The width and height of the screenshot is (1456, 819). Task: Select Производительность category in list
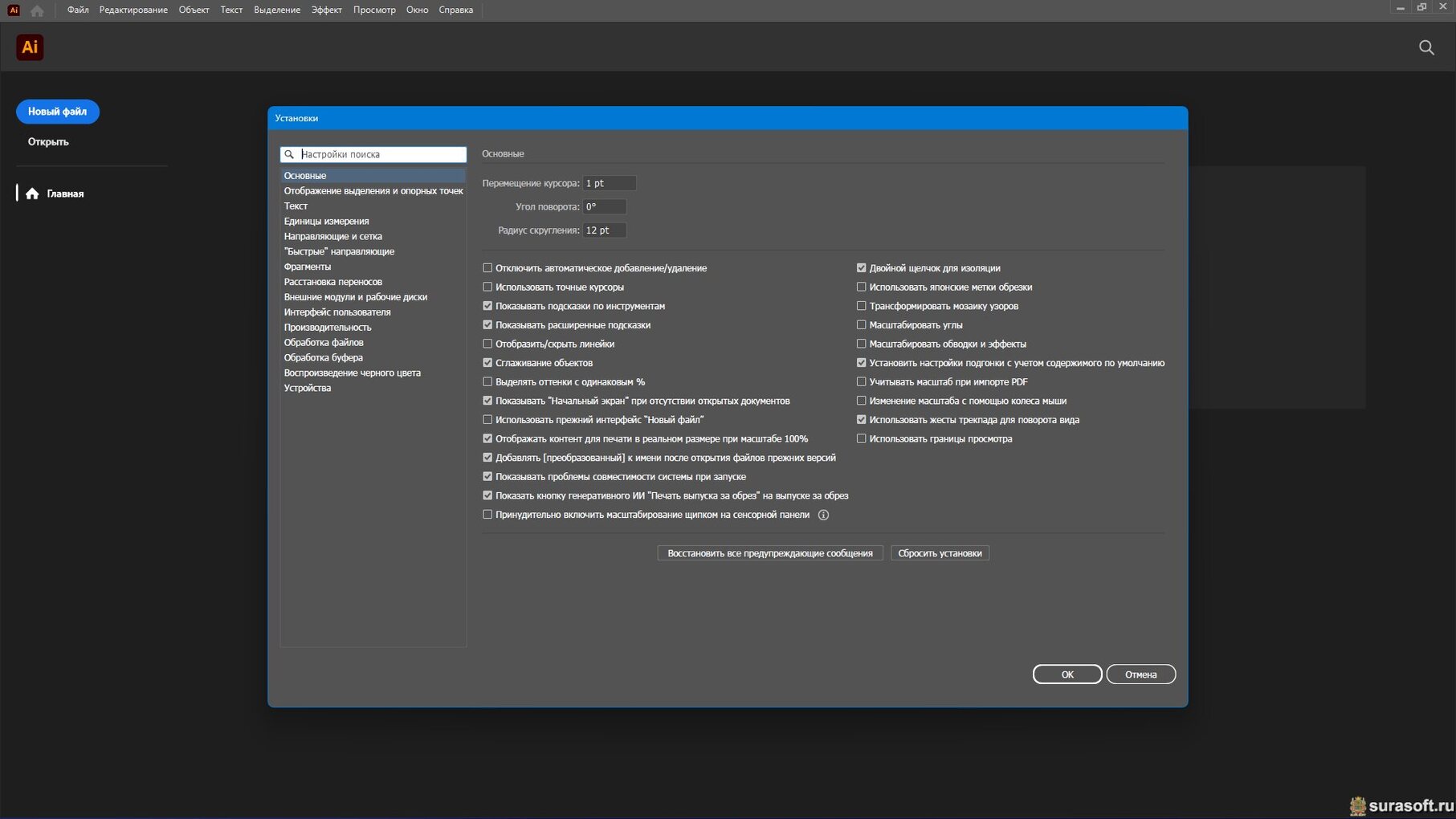pyautogui.click(x=328, y=328)
